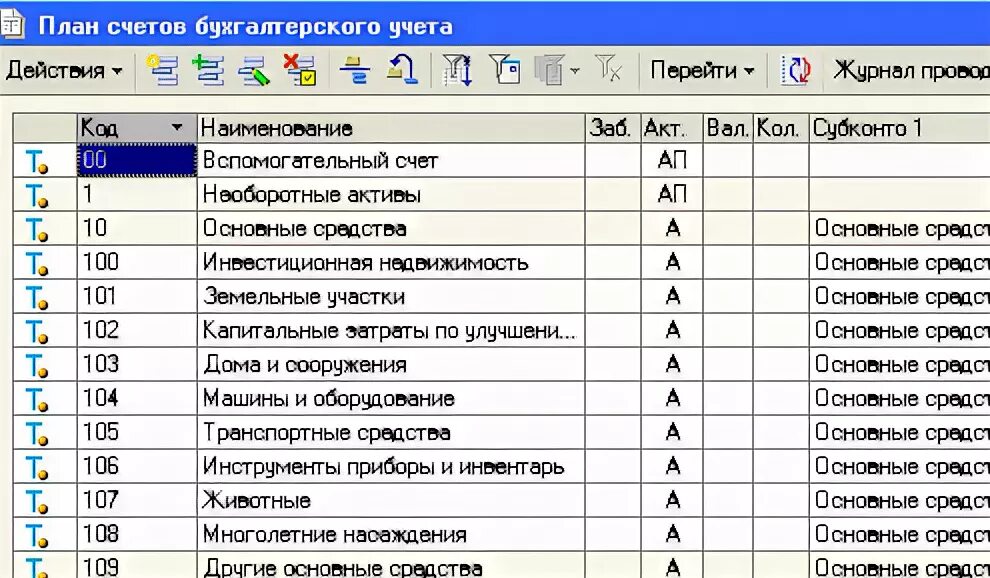The width and height of the screenshot is (990, 578).
Task: Click the Заб. column header
Action: (612, 128)
